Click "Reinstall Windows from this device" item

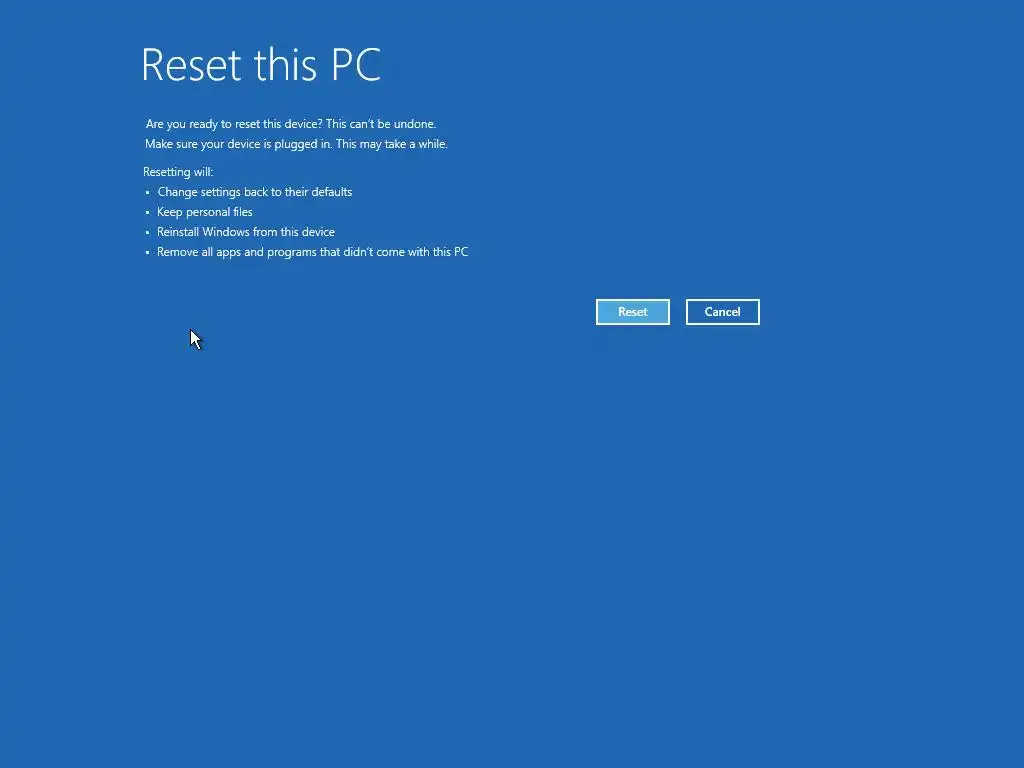246,232
